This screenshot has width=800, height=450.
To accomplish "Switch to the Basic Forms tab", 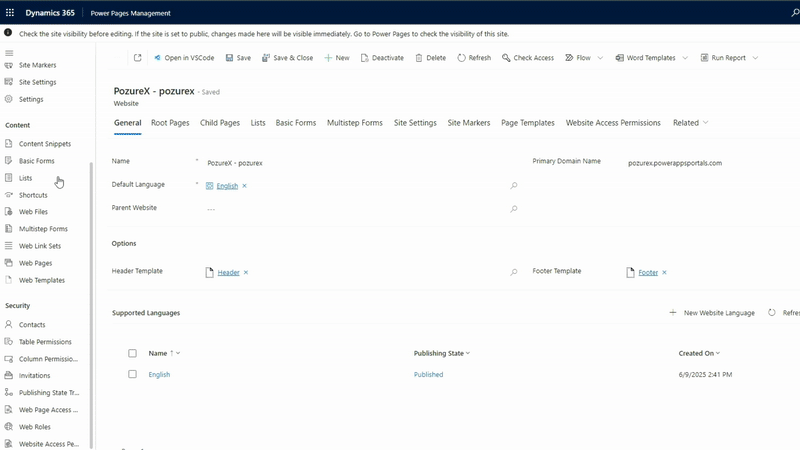I will (x=296, y=123).
